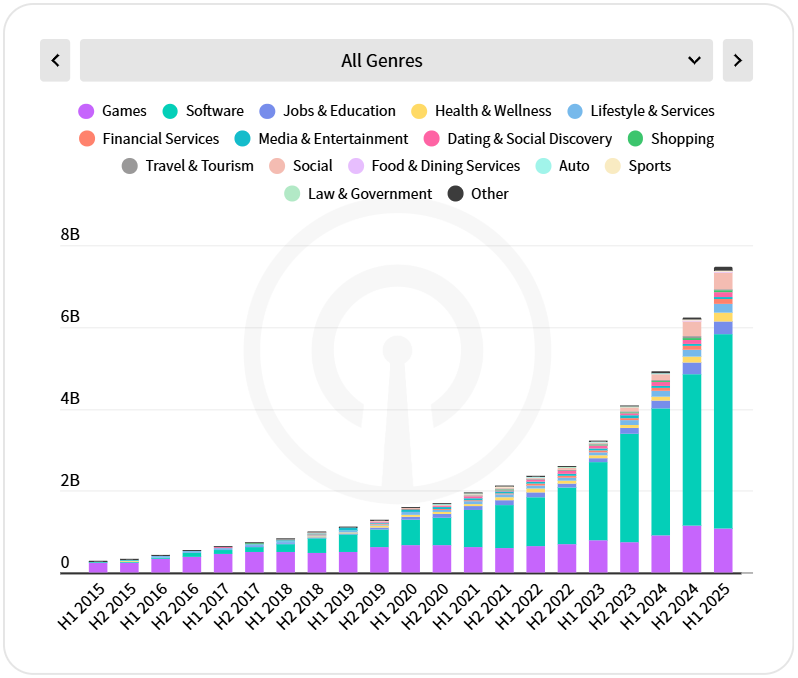
Task: Click the Travel & Tourism gray dot
Action: coord(129,166)
